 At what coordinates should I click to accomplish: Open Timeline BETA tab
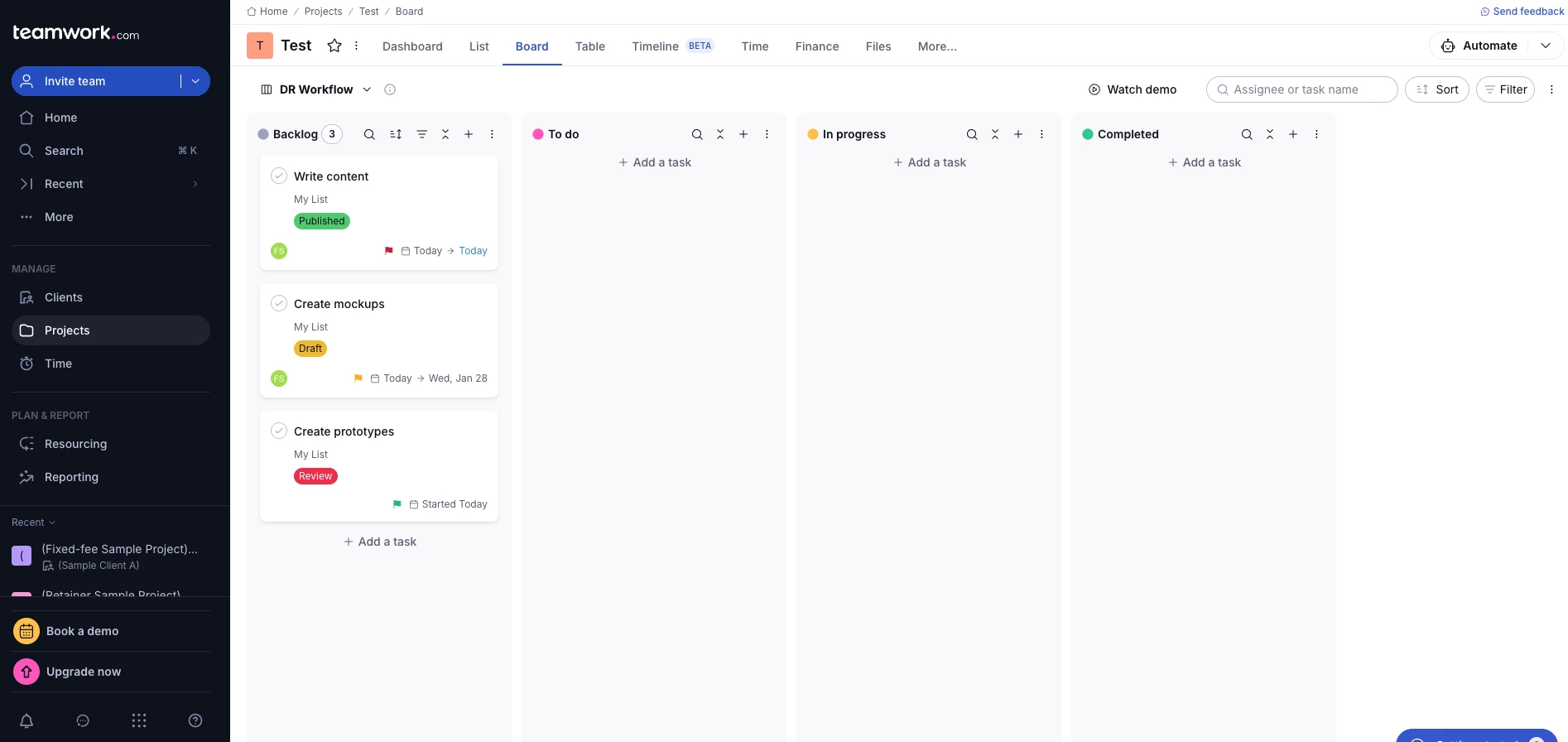(x=672, y=46)
